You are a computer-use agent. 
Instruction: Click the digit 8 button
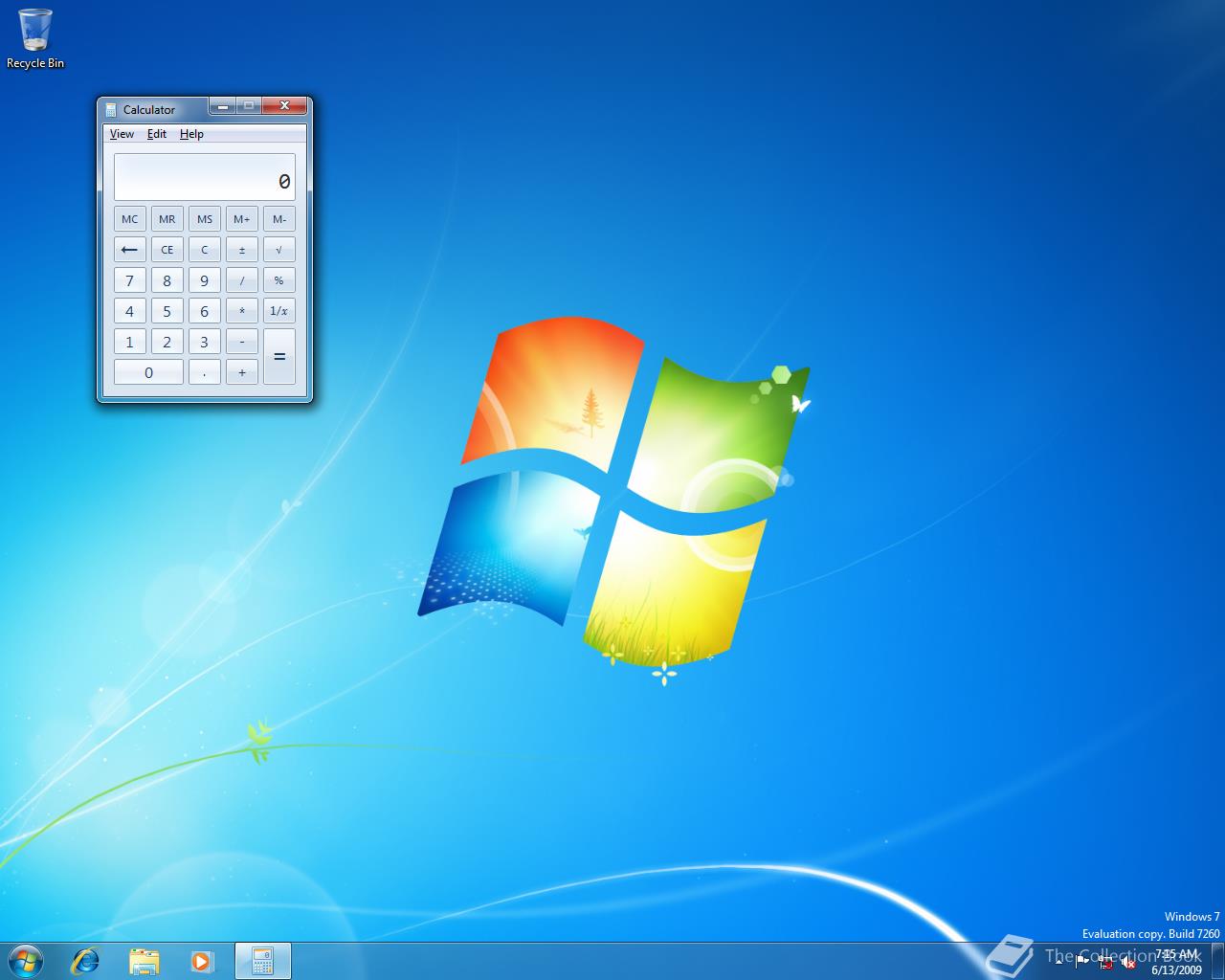(x=167, y=280)
